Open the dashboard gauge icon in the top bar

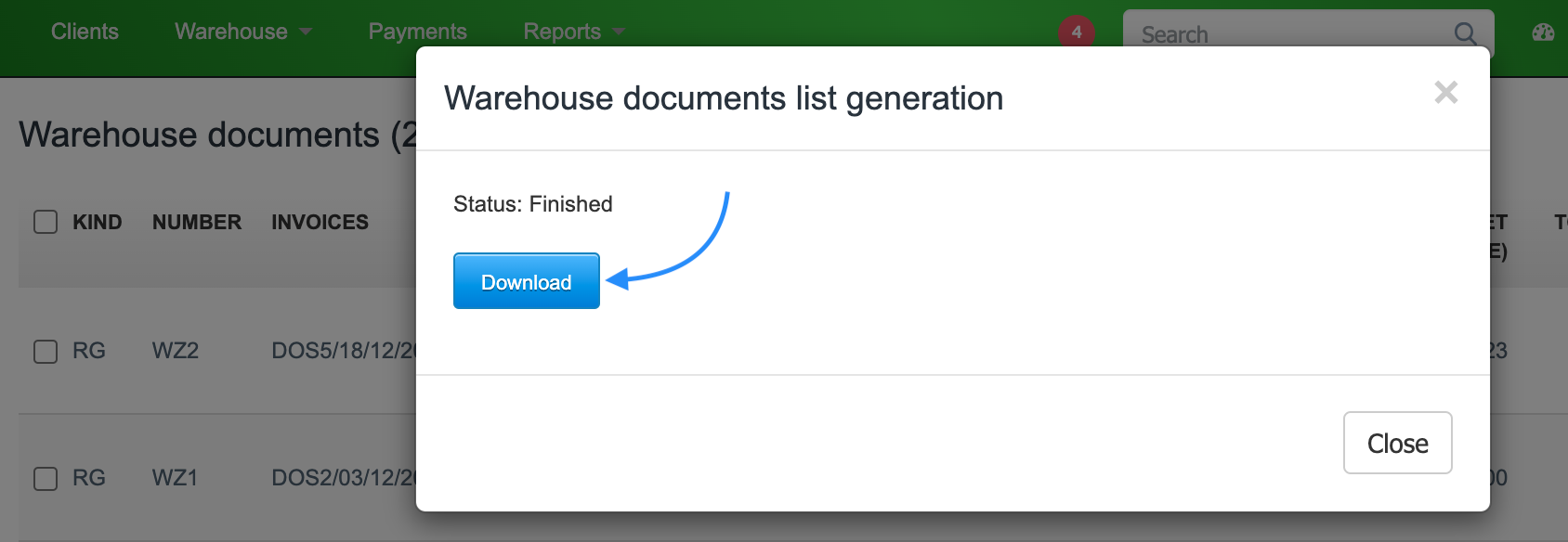tap(1543, 32)
